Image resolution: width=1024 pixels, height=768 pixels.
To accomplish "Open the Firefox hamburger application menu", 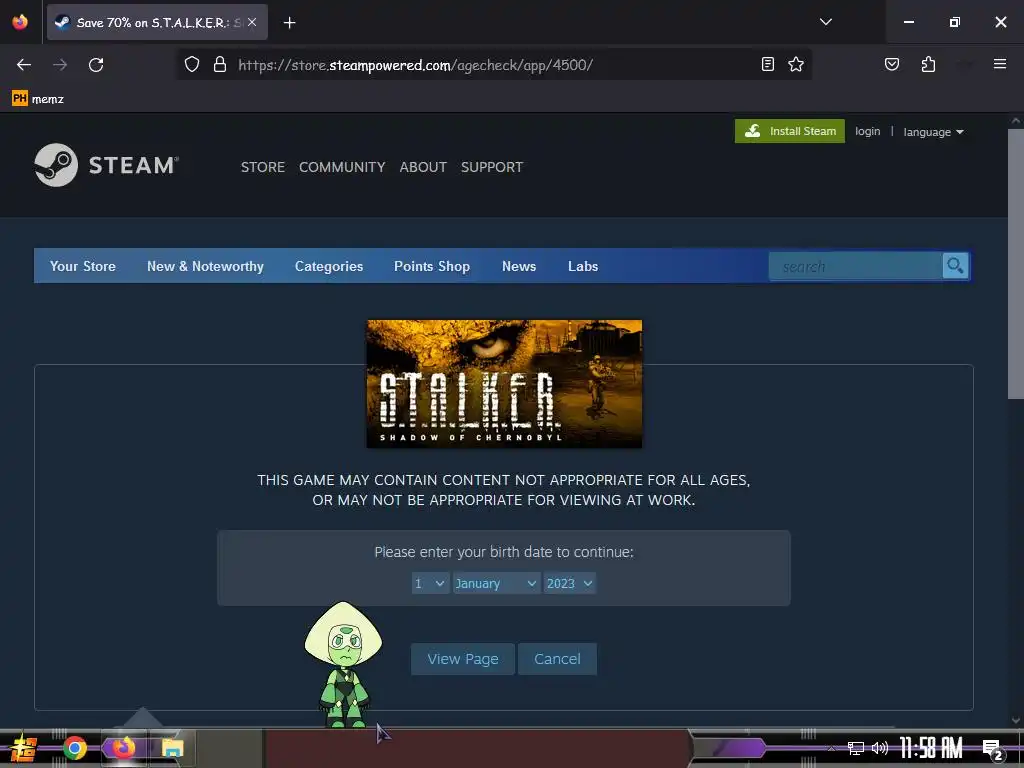I will point(999,64).
